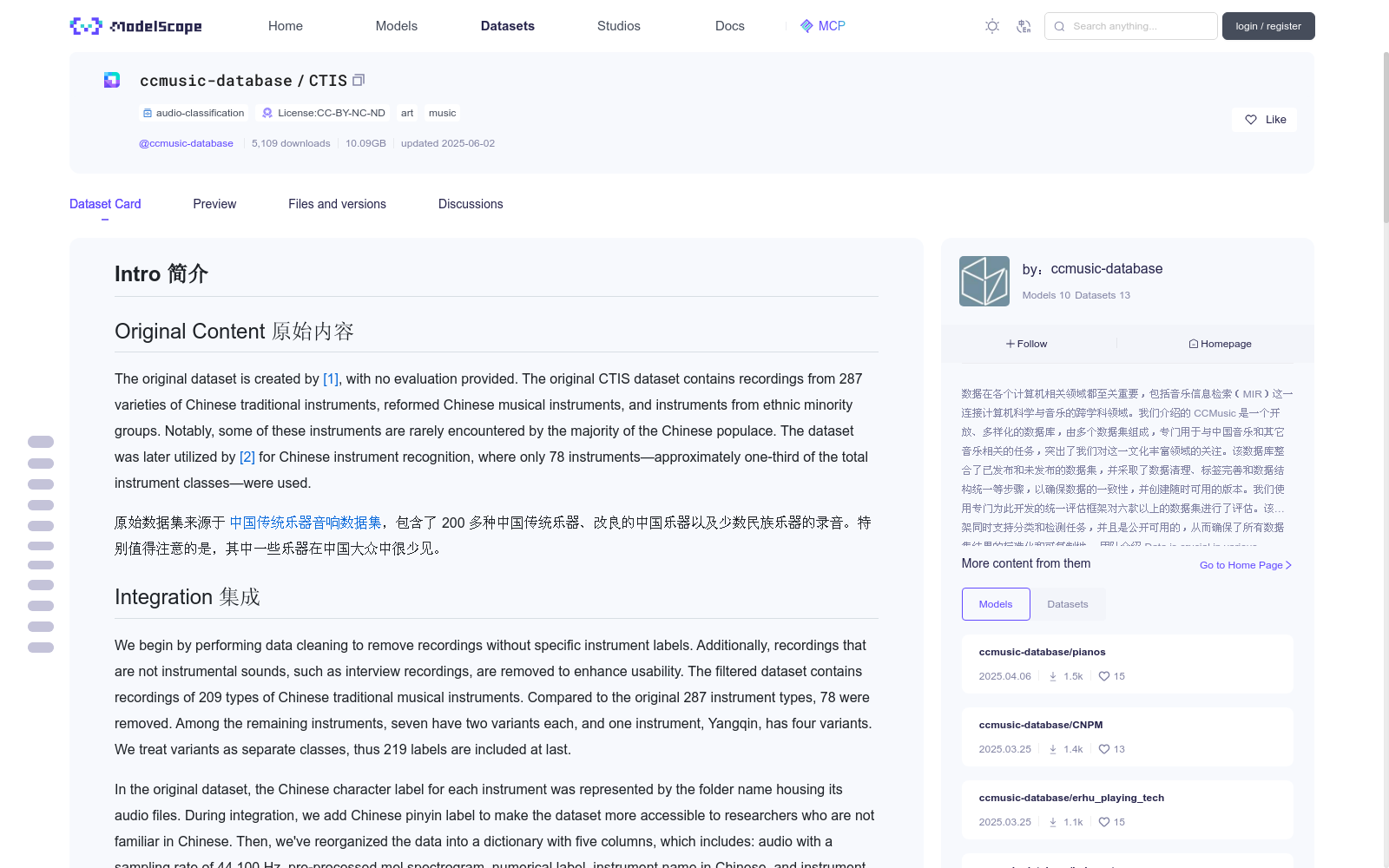The image size is (1389, 868).
Task: Click the bottom pill in the outline navigation
Action: tap(41, 648)
